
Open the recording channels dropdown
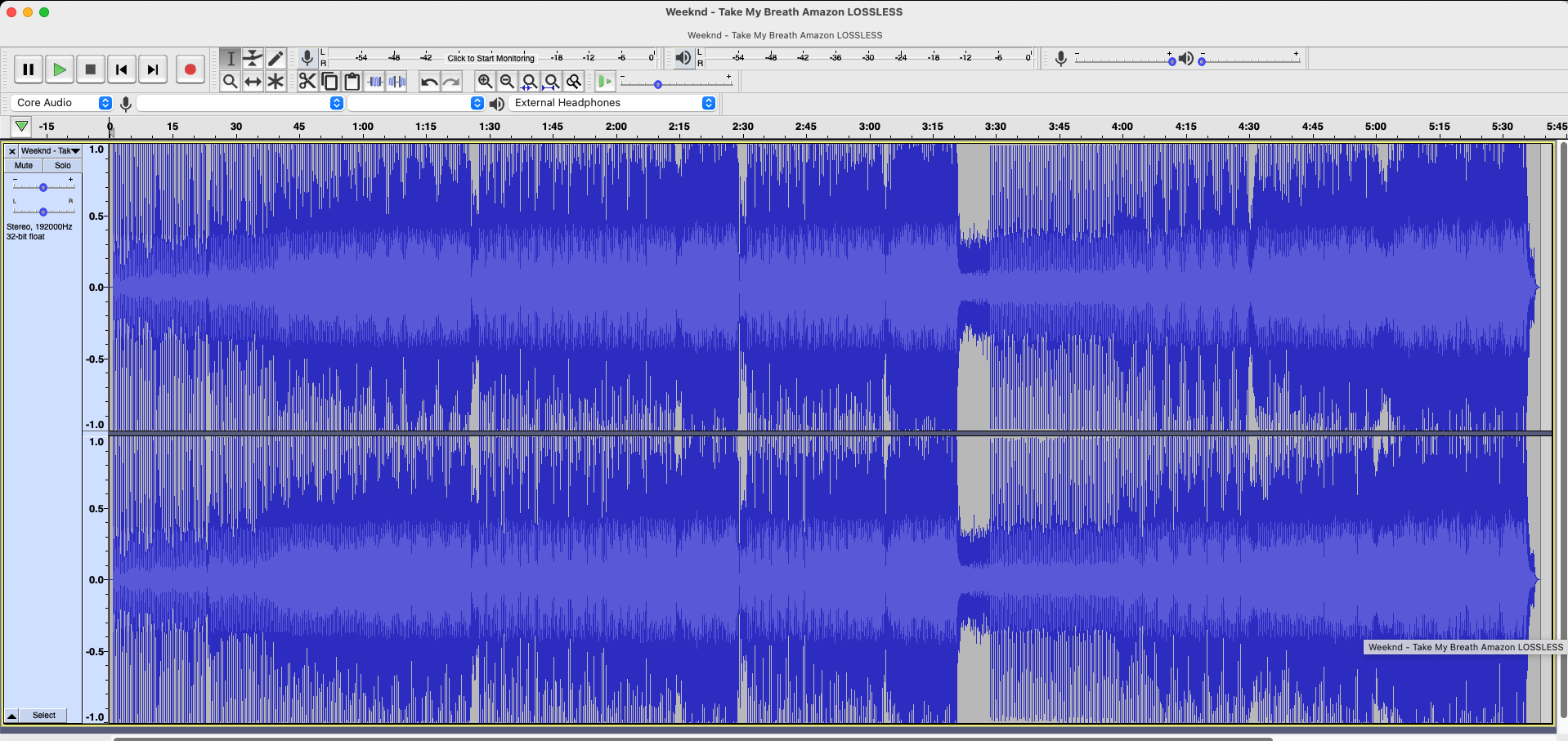pyautogui.click(x=416, y=103)
